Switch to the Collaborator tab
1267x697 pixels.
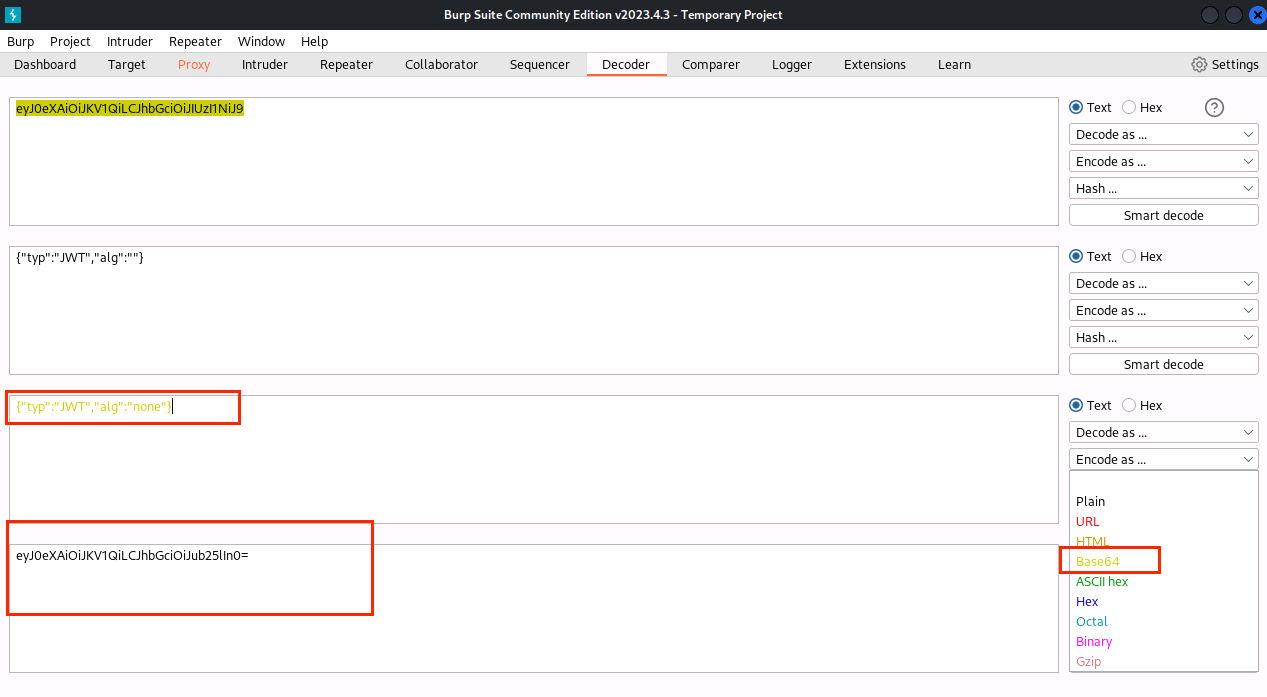(x=441, y=64)
